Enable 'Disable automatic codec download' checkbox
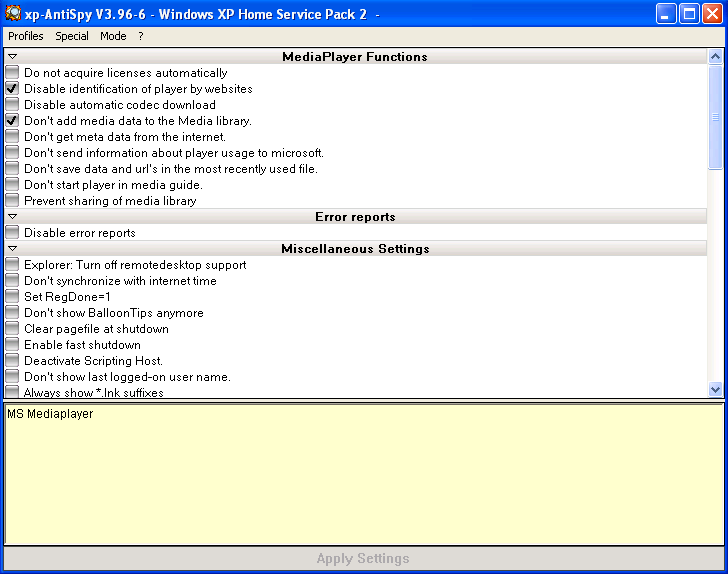 (12, 104)
